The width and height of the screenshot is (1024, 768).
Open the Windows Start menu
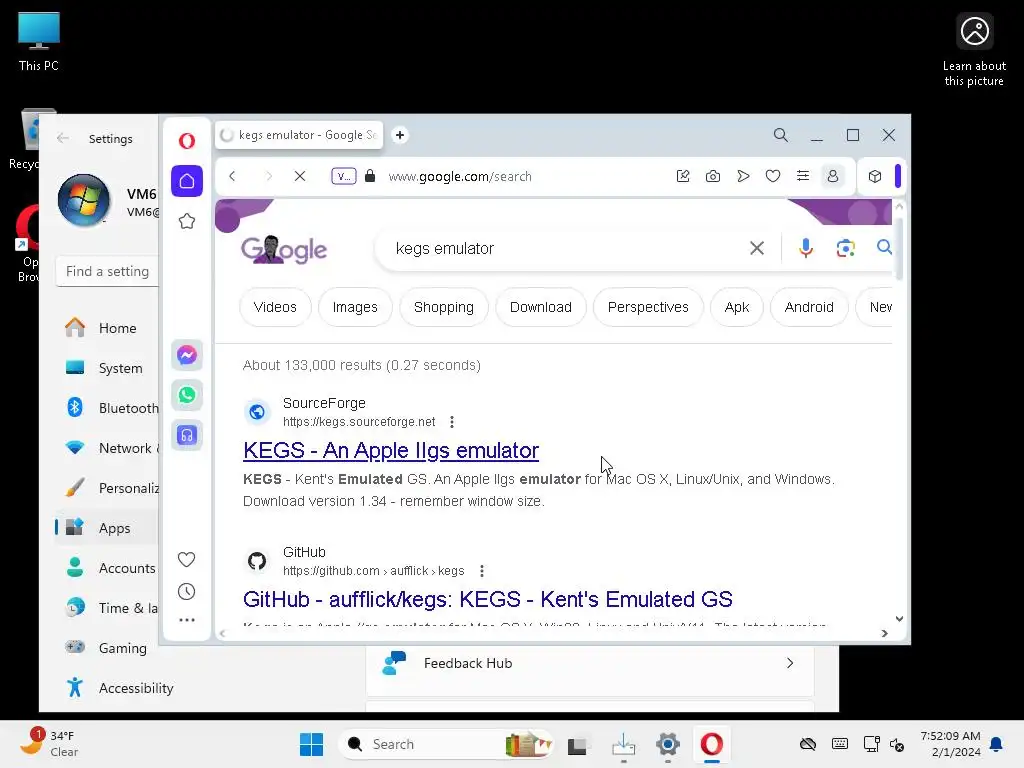tap(312, 744)
